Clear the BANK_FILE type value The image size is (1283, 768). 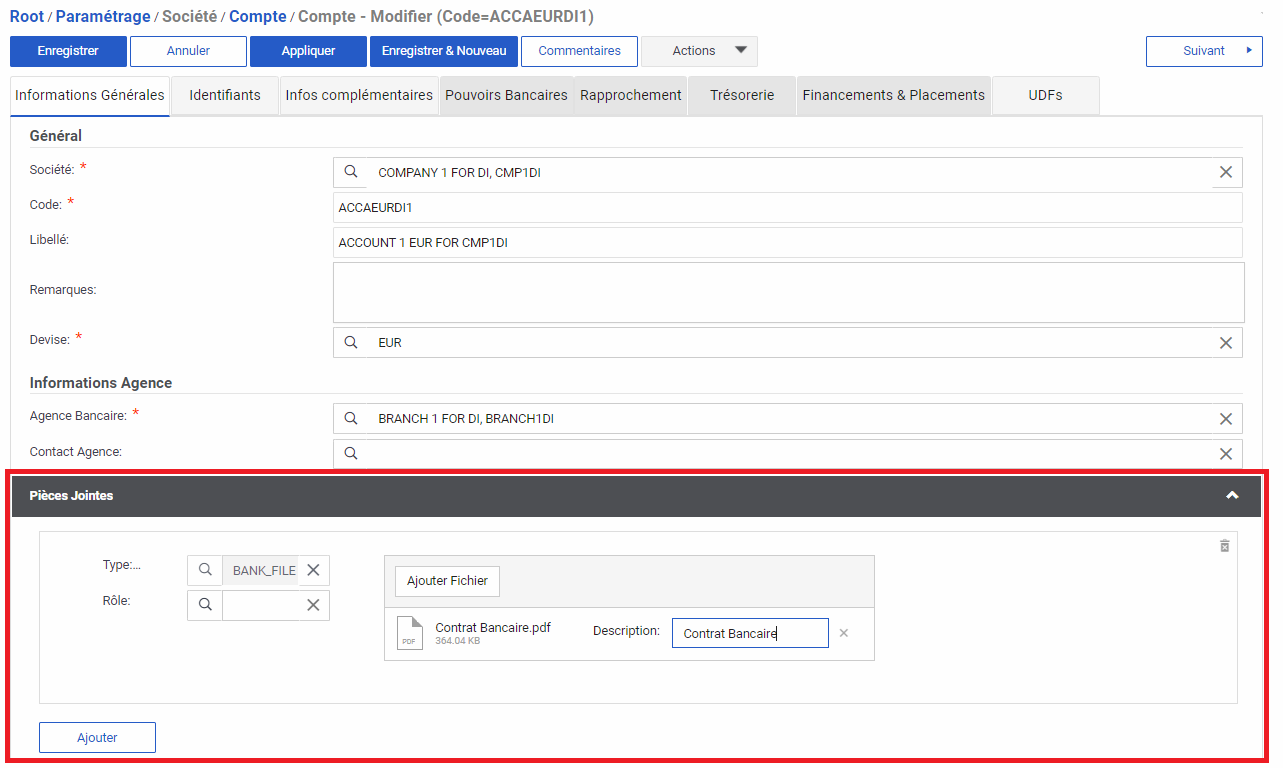click(313, 570)
